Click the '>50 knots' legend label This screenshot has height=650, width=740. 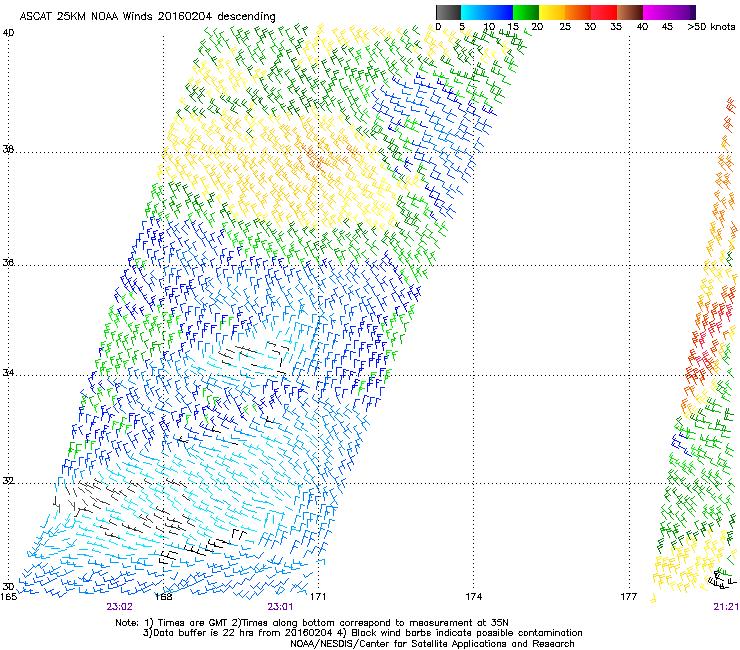(x=711, y=27)
